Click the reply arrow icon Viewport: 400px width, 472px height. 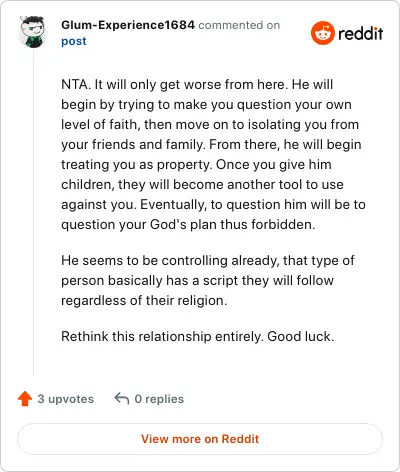[x=122, y=398]
